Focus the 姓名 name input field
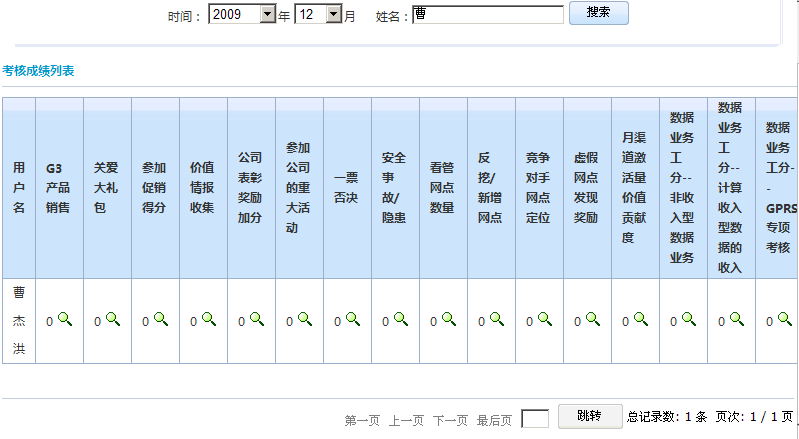 coord(487,15)
